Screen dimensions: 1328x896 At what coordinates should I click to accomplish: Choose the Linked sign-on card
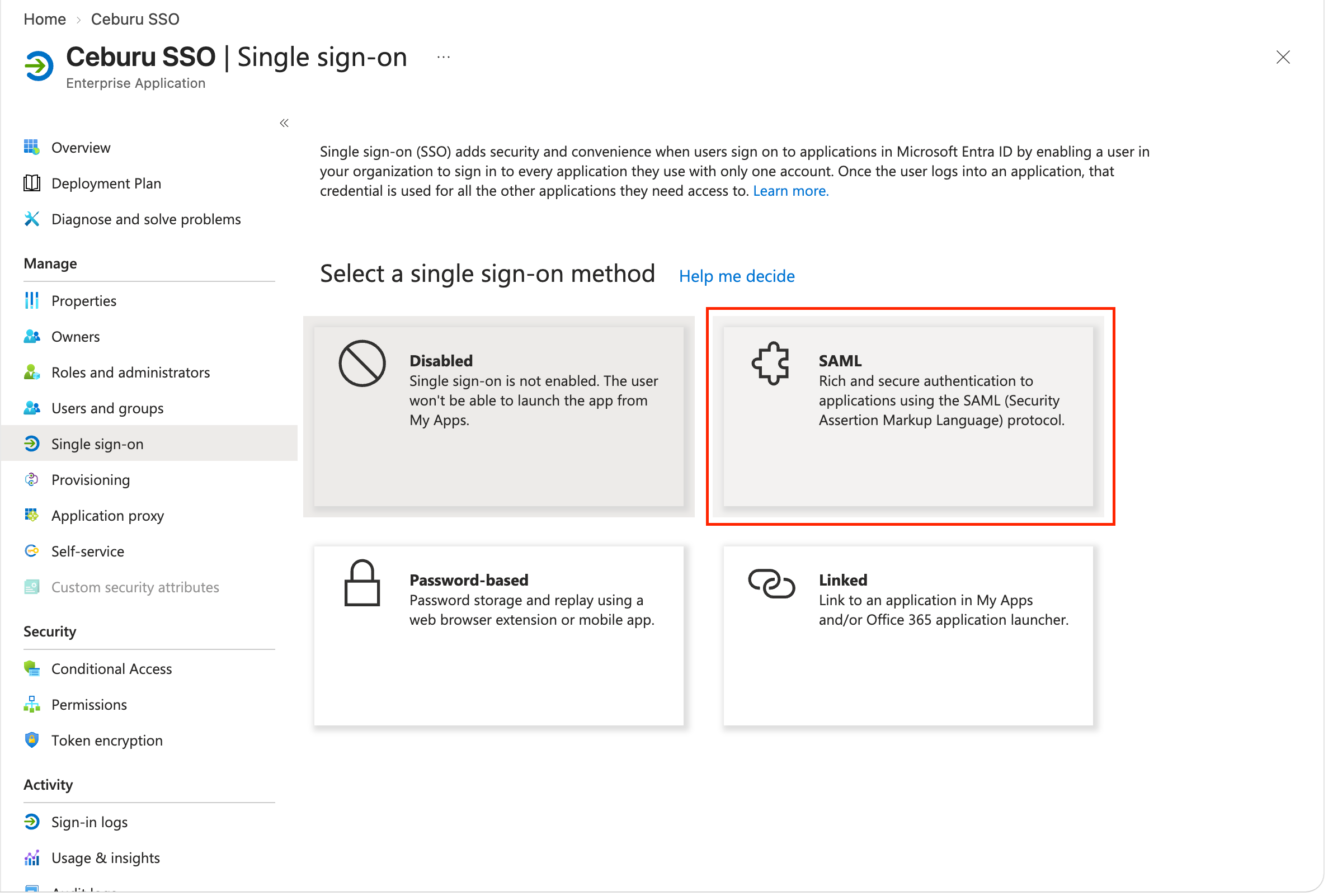[x=910, y=637]
